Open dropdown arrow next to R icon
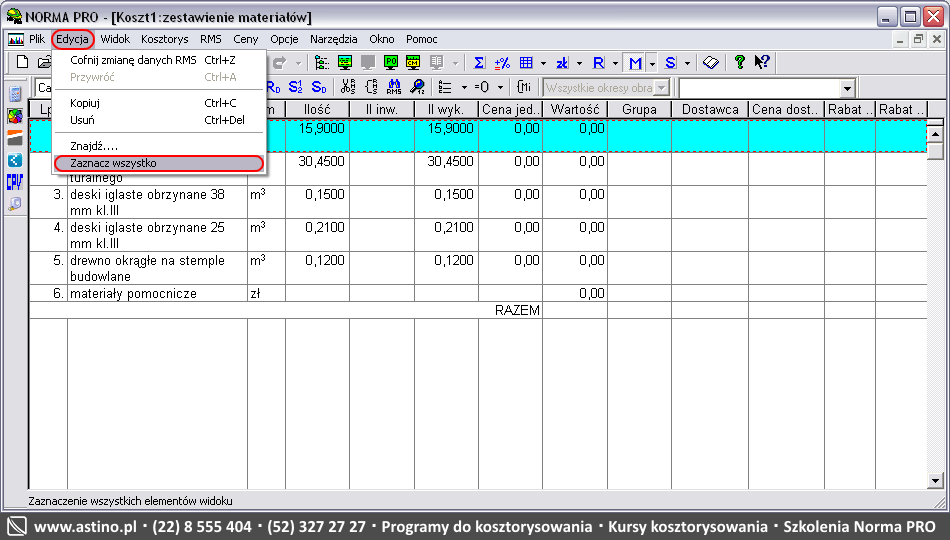950x540 pixels. [x=615, y=63]
